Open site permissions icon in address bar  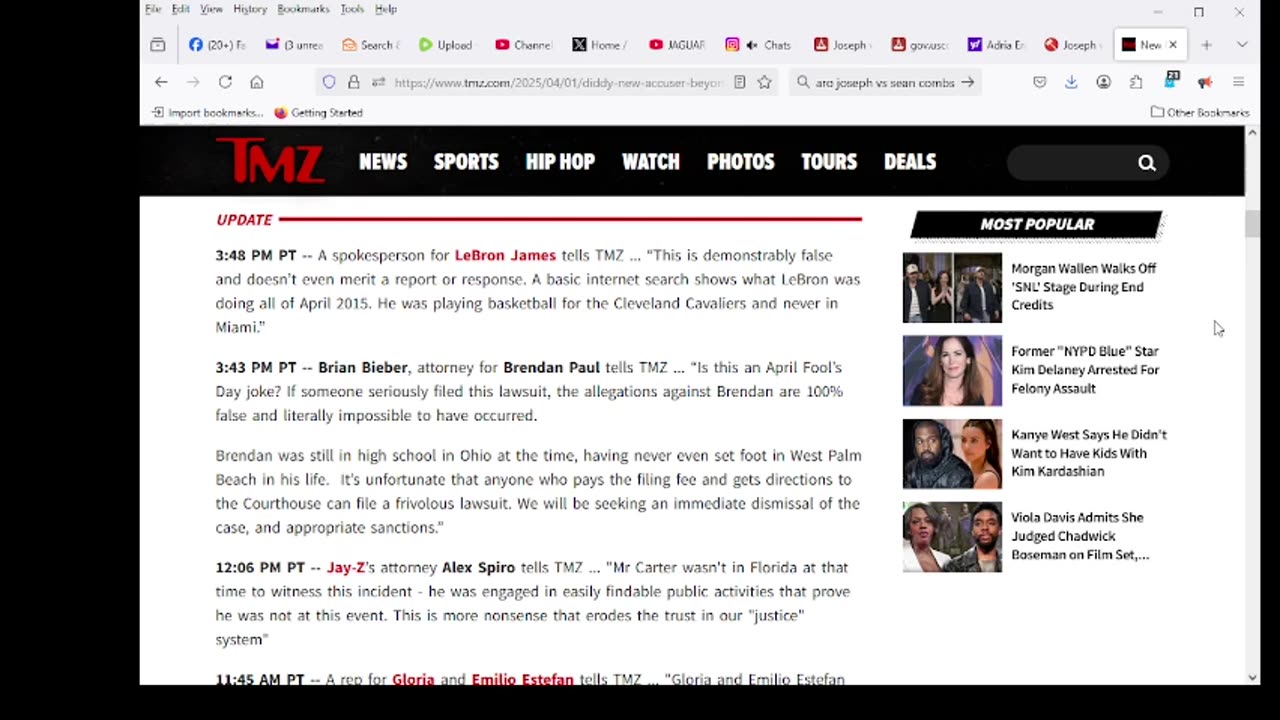378,82
